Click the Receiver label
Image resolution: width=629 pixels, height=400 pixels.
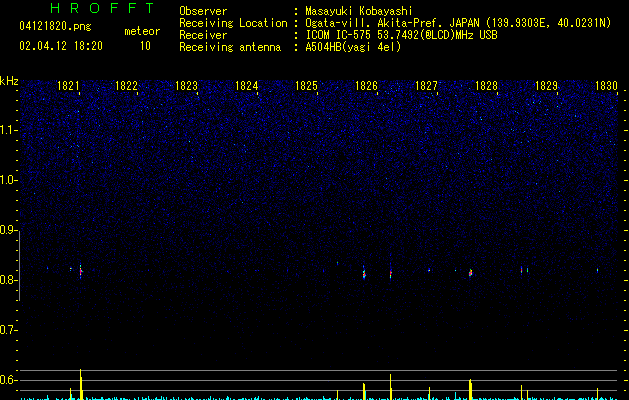[203, 35]
